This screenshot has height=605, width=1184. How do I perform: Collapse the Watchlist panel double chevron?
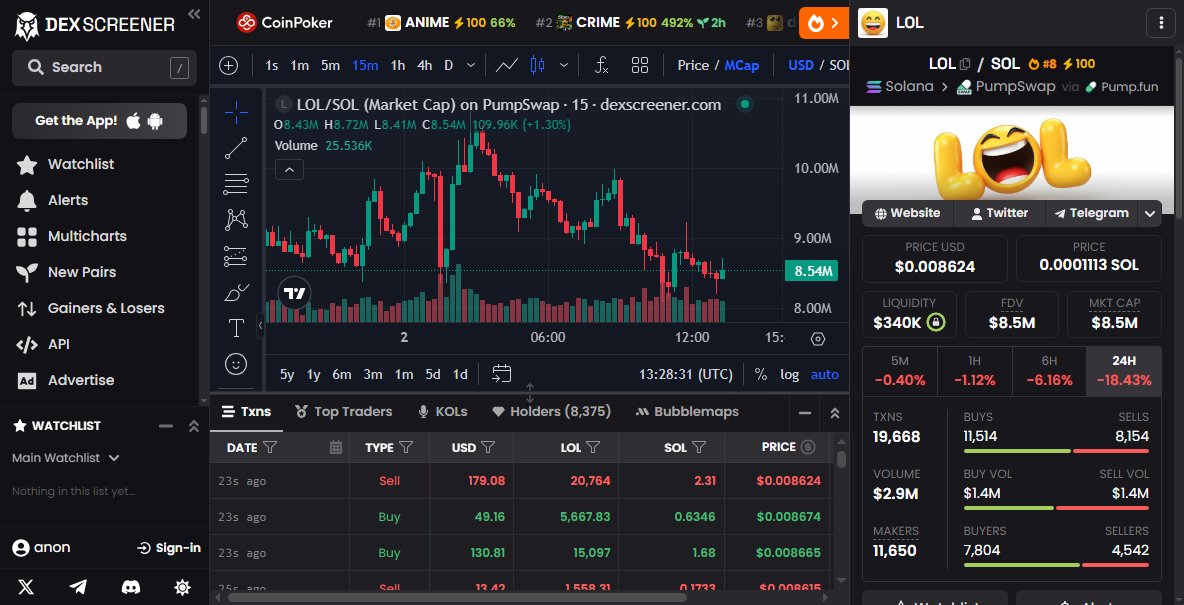click(x=194, y=426)
